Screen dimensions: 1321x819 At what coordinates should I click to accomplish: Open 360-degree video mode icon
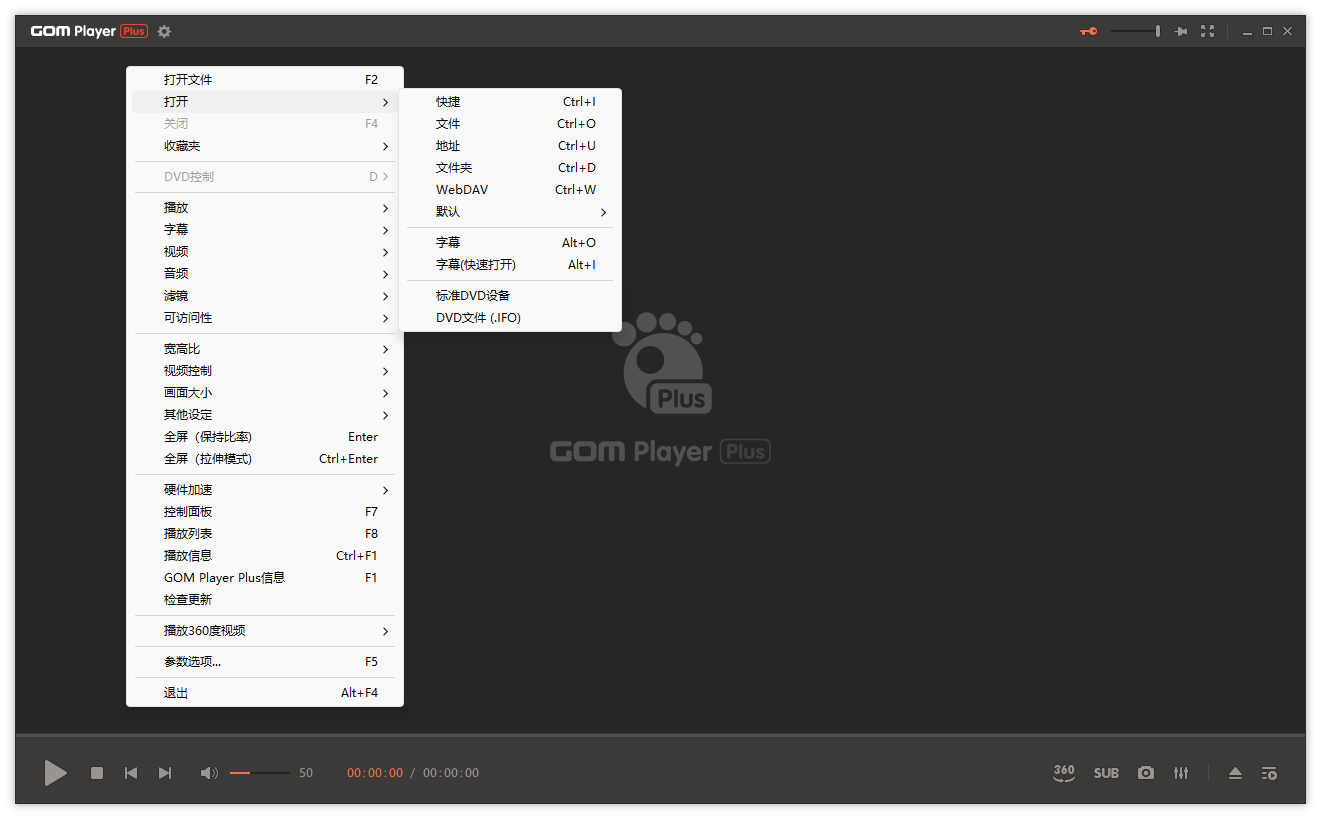[1063, 772]
